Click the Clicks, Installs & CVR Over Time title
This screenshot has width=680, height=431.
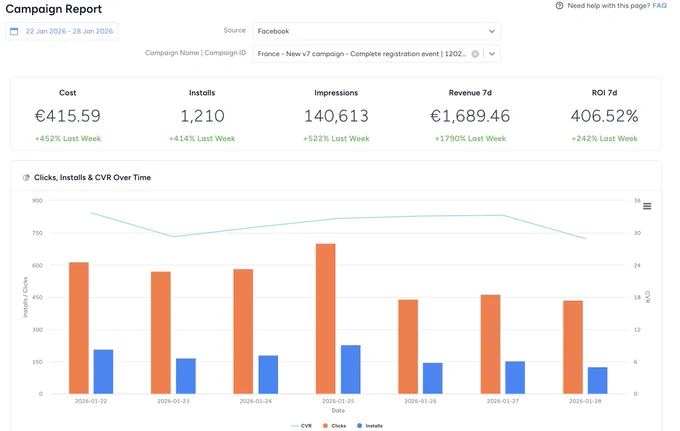[x=92, y=177]
